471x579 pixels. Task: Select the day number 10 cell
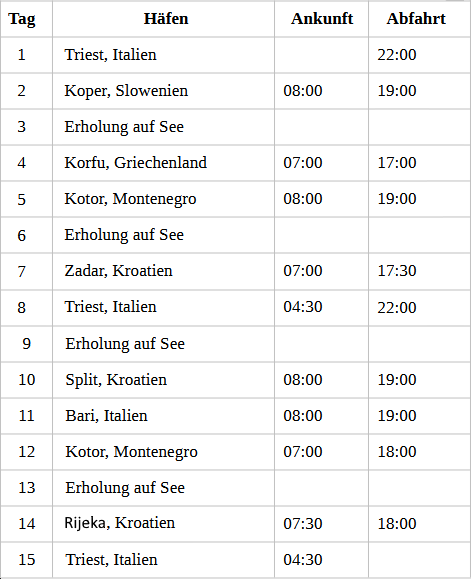click(27, 380)
